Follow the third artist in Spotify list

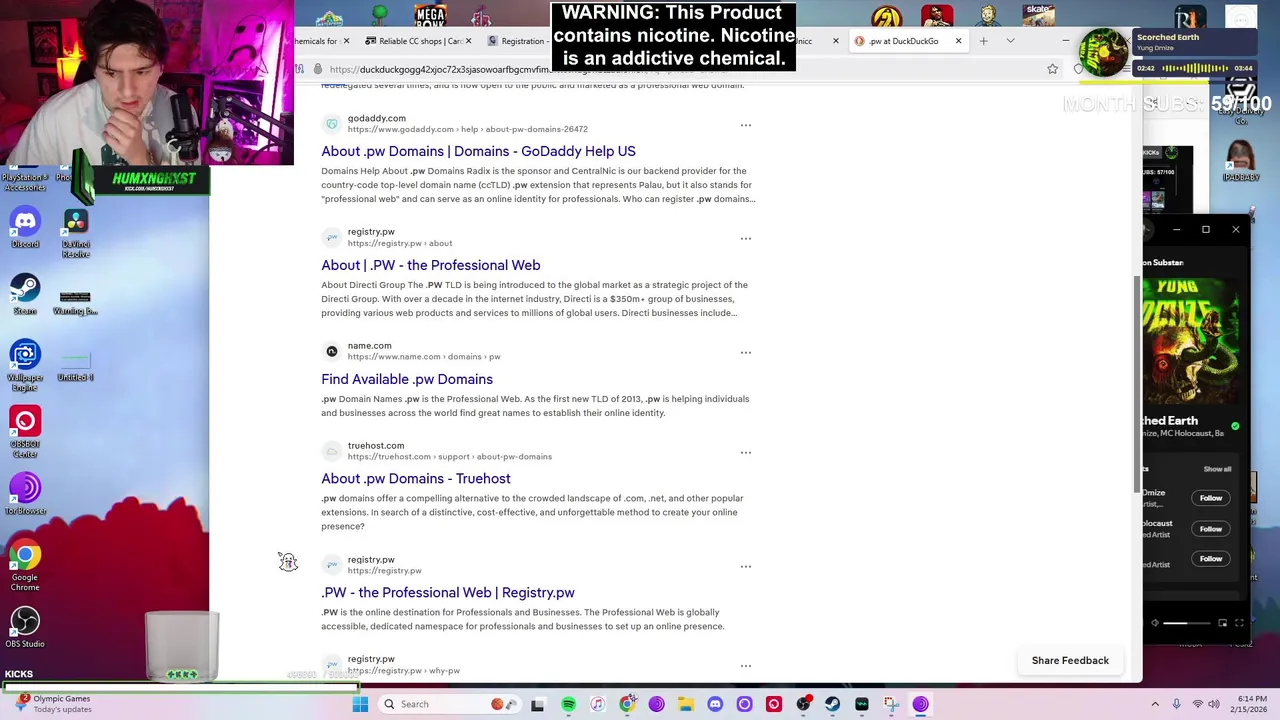1211,559
